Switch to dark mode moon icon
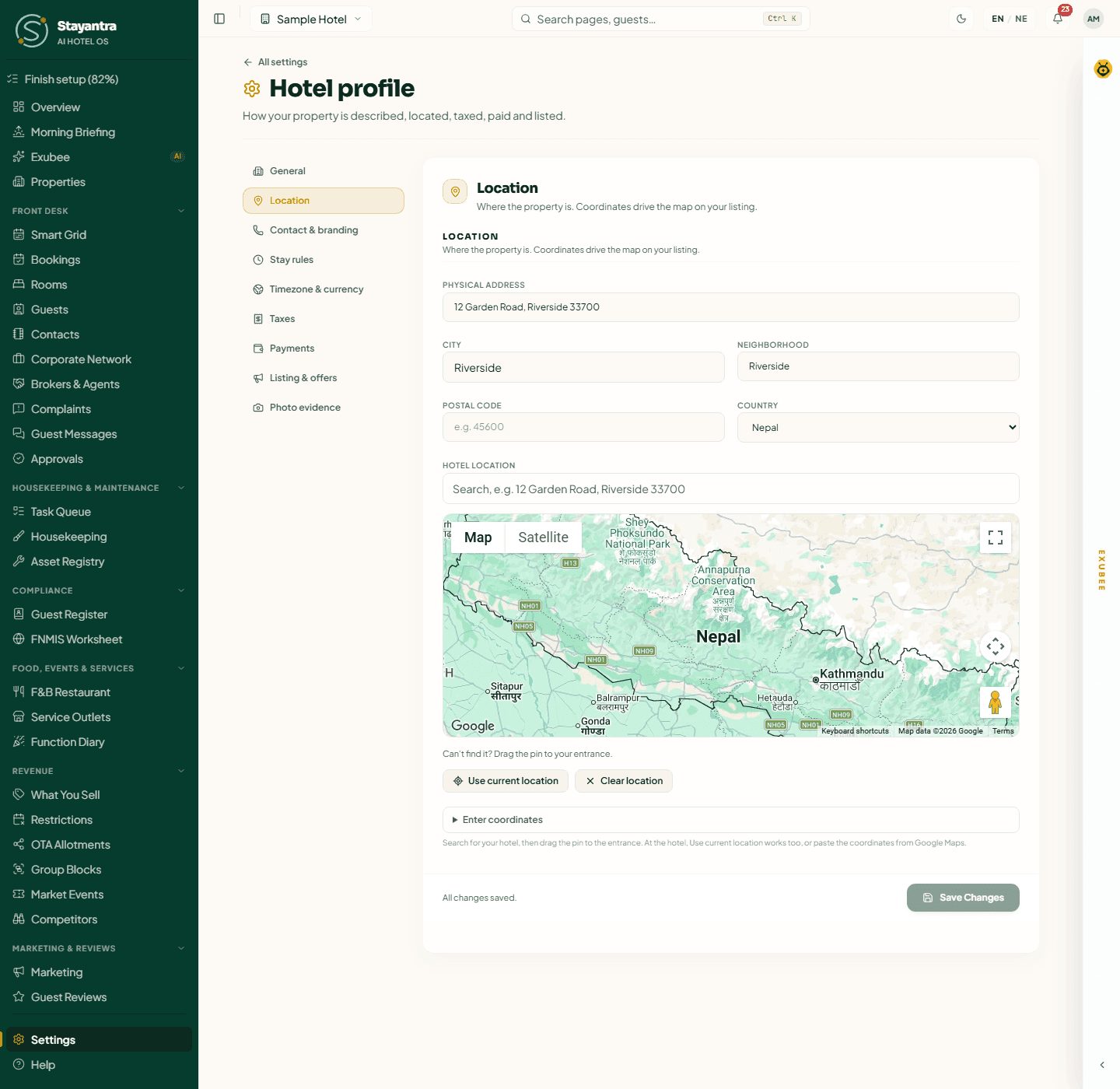This screenshot has height=1089, width=1120. click(961, 19)
